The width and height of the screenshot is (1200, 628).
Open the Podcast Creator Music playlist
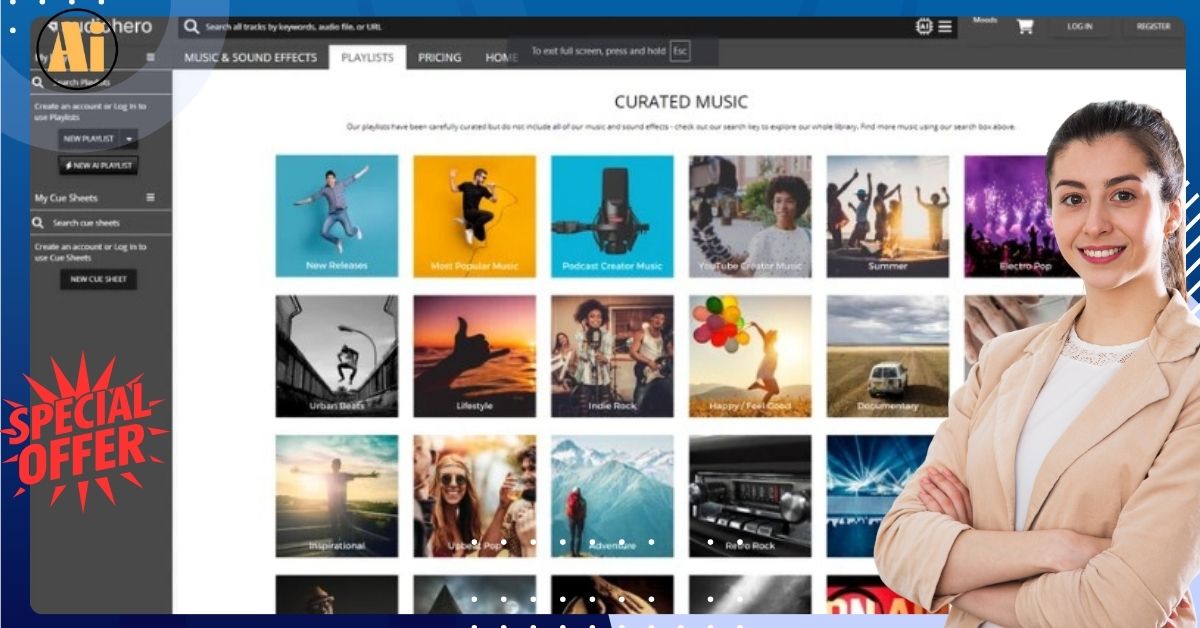click(x=612, y=216)
